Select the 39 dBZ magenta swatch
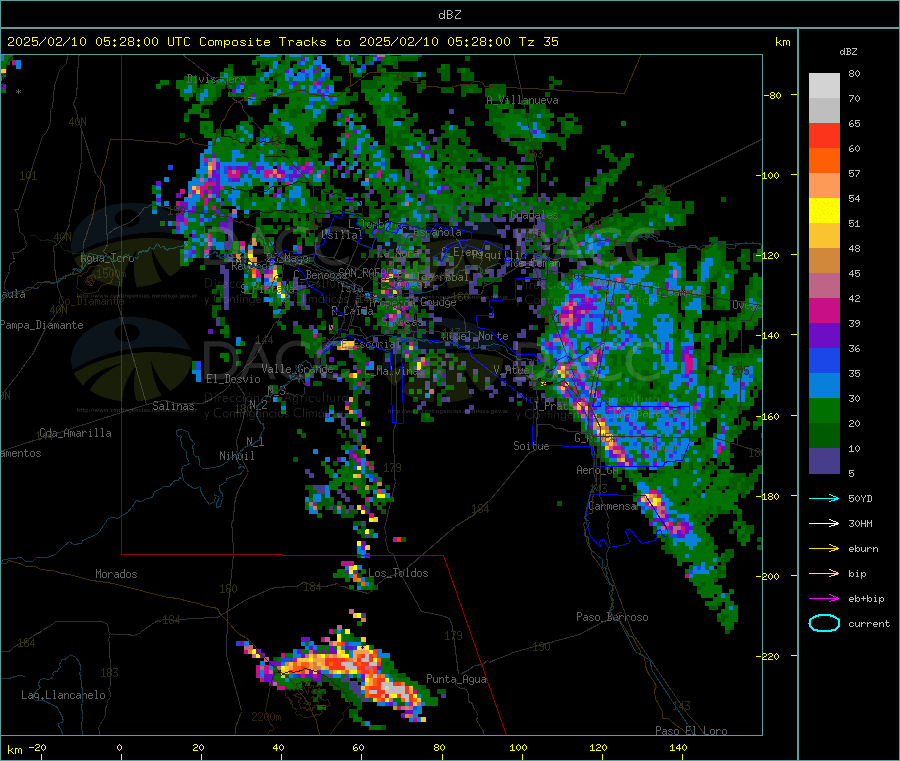This screenshot has height=761, width=900. click(x=824, y=310)
